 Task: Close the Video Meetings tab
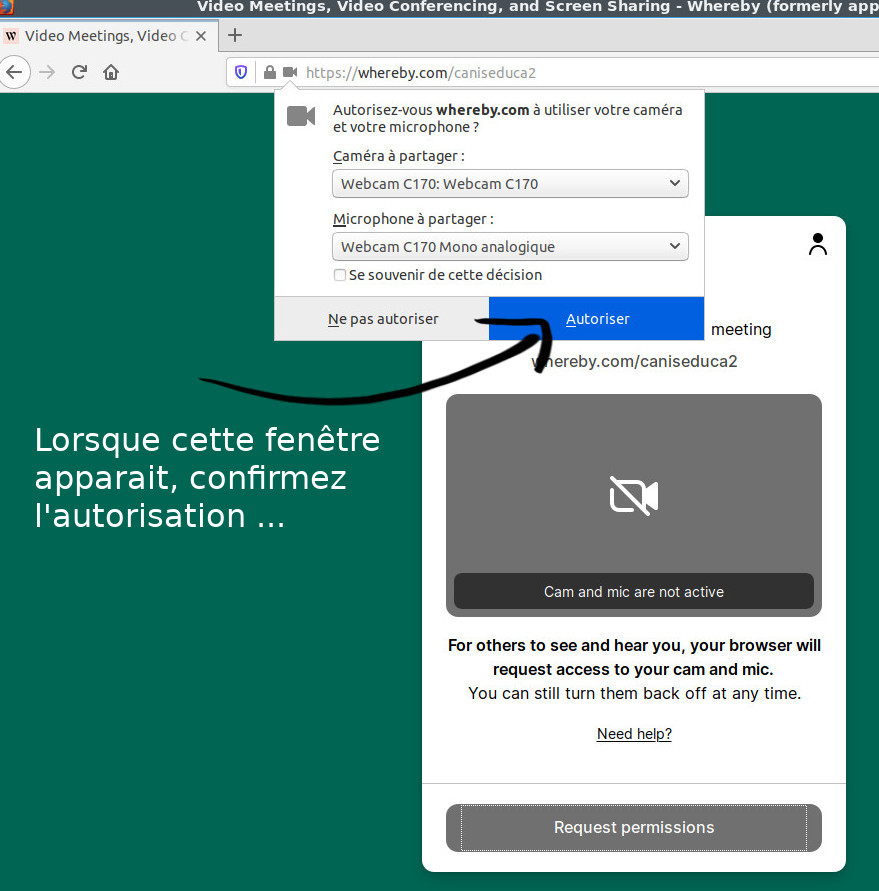click(x=201, y=36)
